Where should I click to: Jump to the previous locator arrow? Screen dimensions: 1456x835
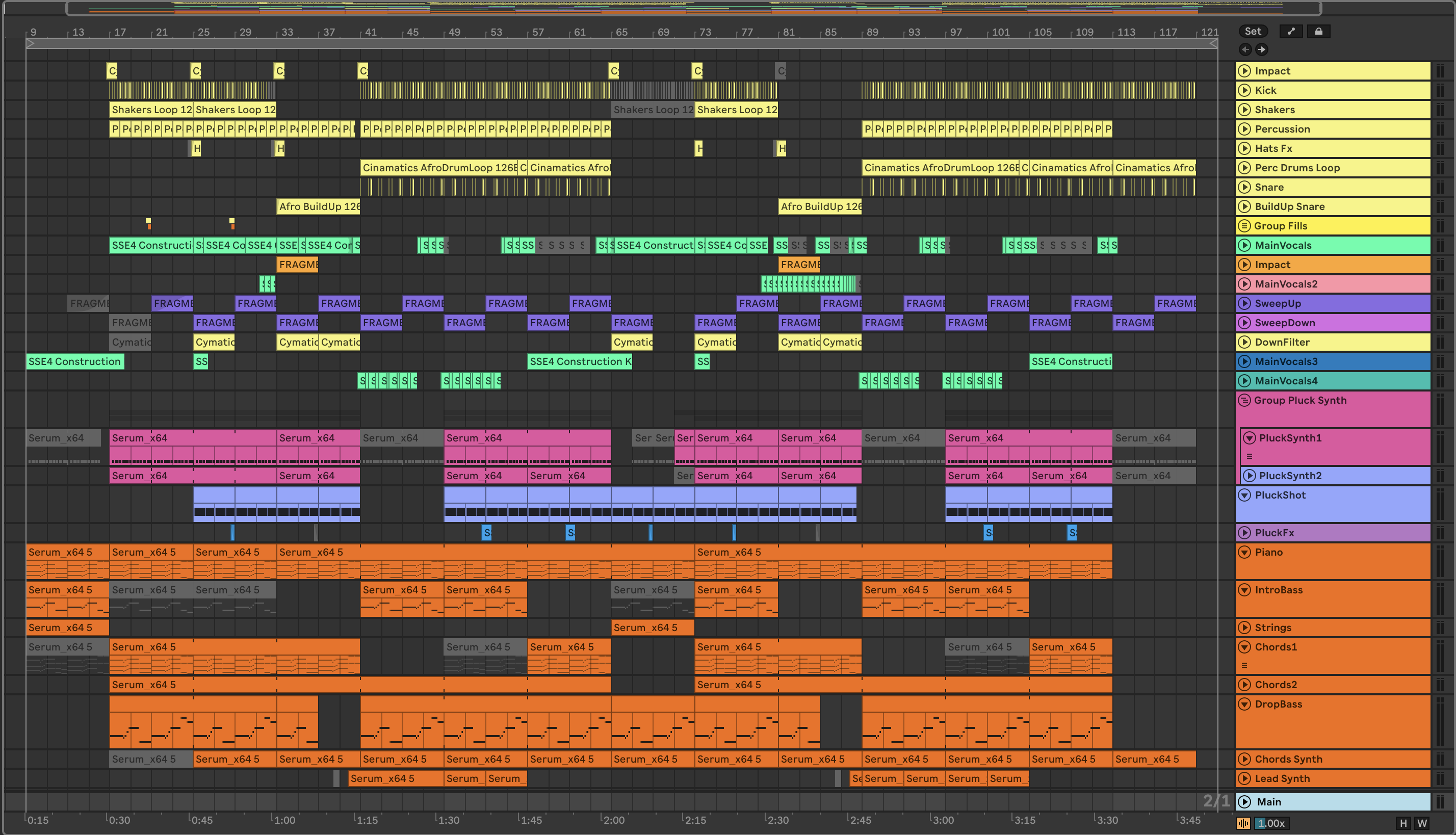pos(1245,49)
